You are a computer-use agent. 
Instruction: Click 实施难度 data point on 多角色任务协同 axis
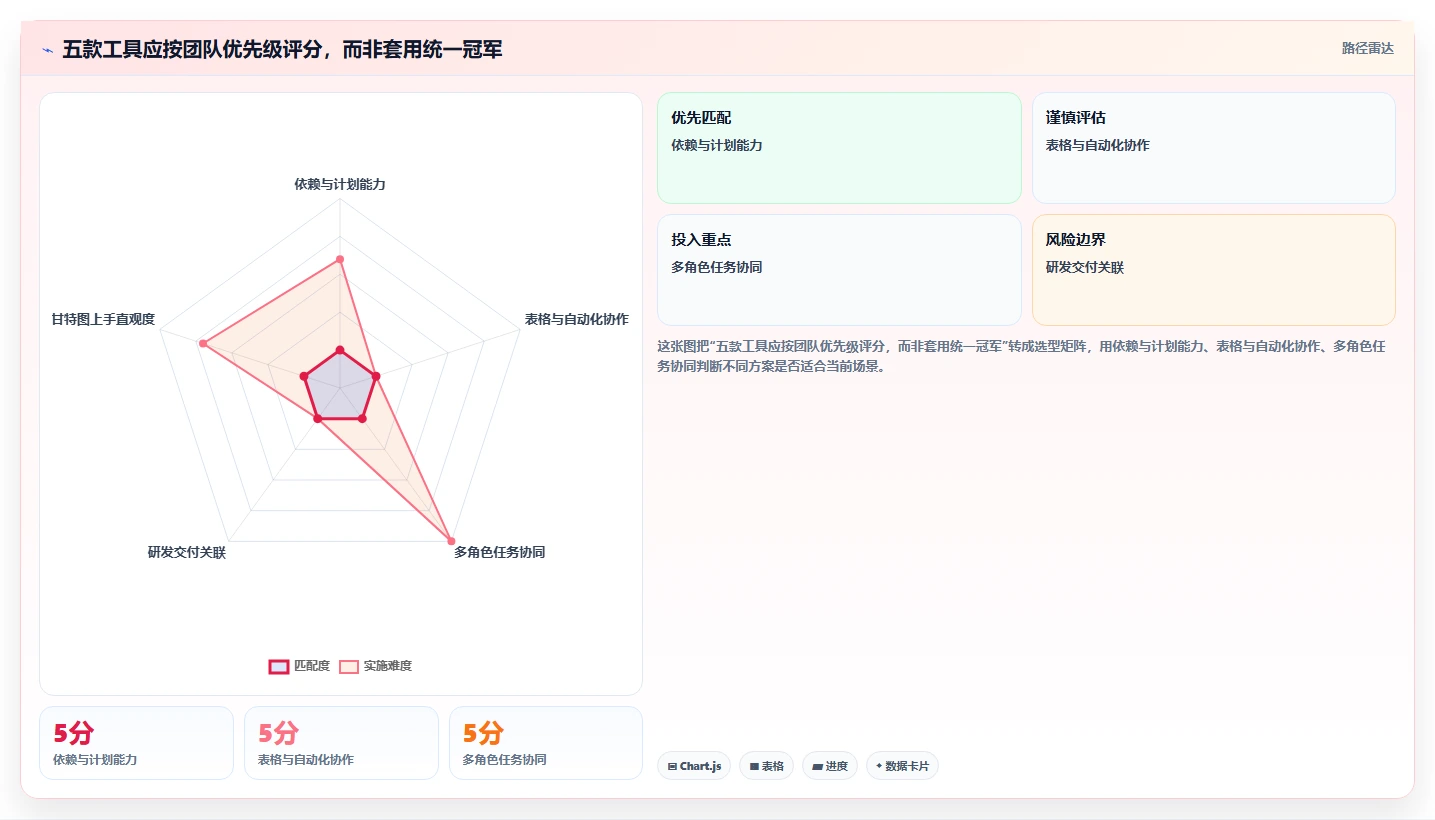pyautogui.click(x=451, y=541)
